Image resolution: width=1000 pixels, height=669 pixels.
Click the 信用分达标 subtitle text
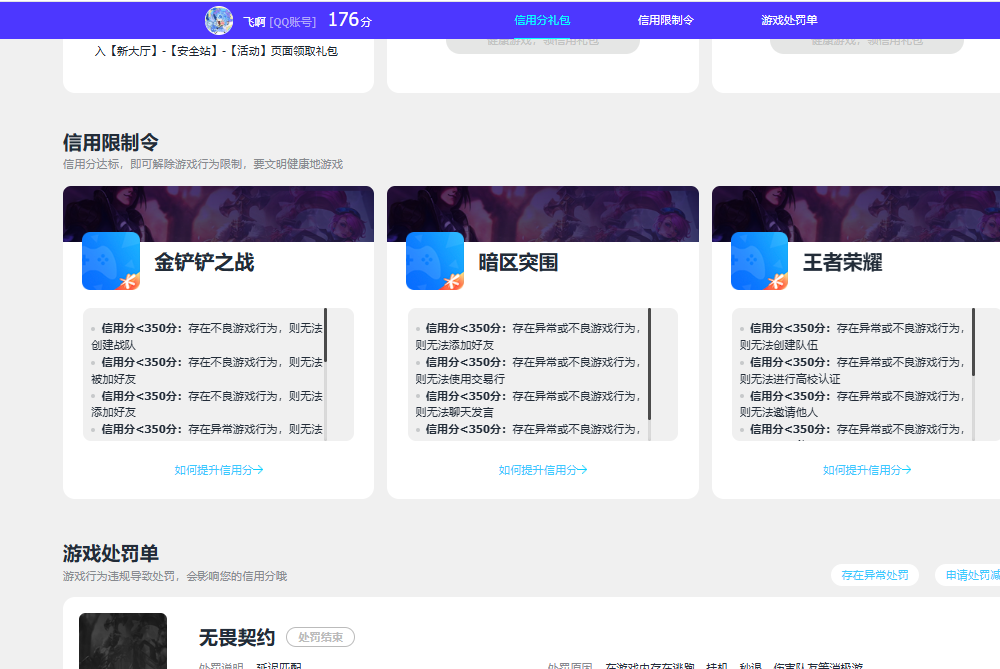click(x=203, y=165)
